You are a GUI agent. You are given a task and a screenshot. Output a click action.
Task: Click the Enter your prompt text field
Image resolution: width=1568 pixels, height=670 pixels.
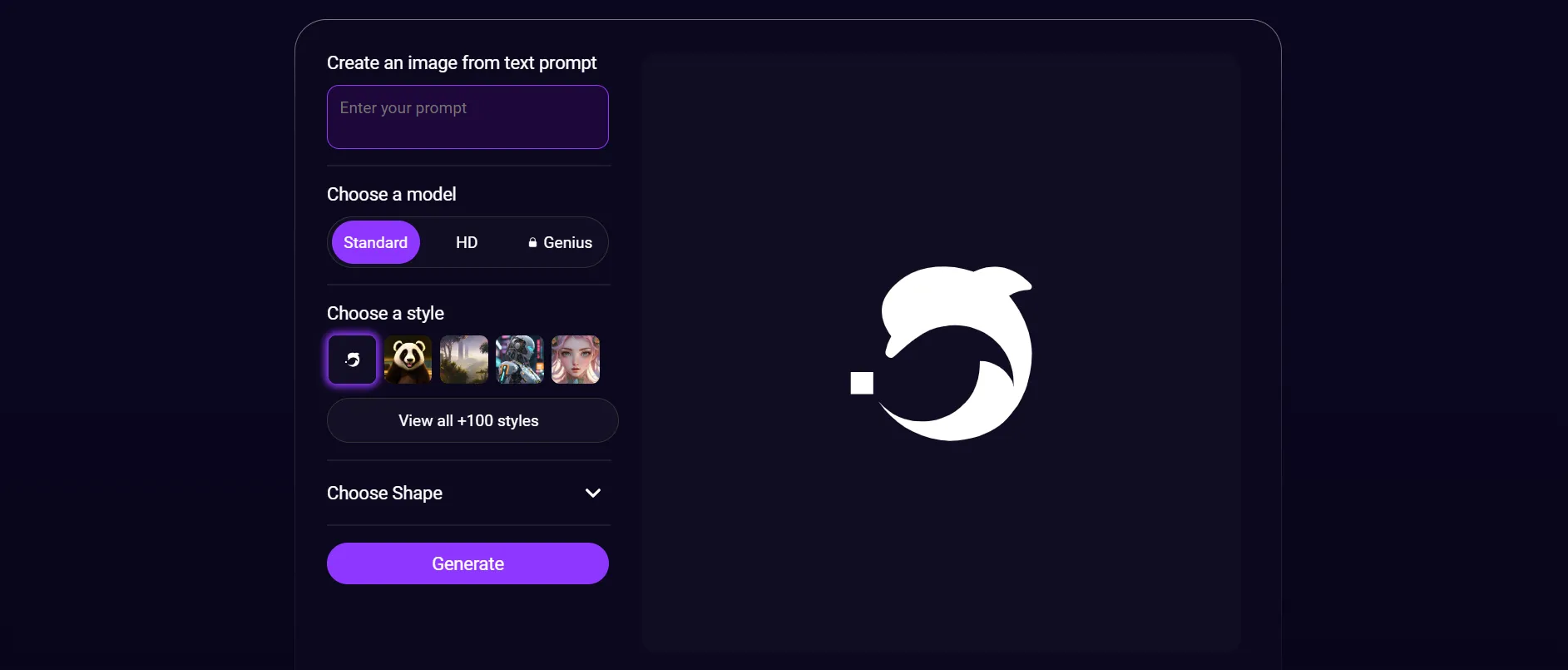(467, 117)
